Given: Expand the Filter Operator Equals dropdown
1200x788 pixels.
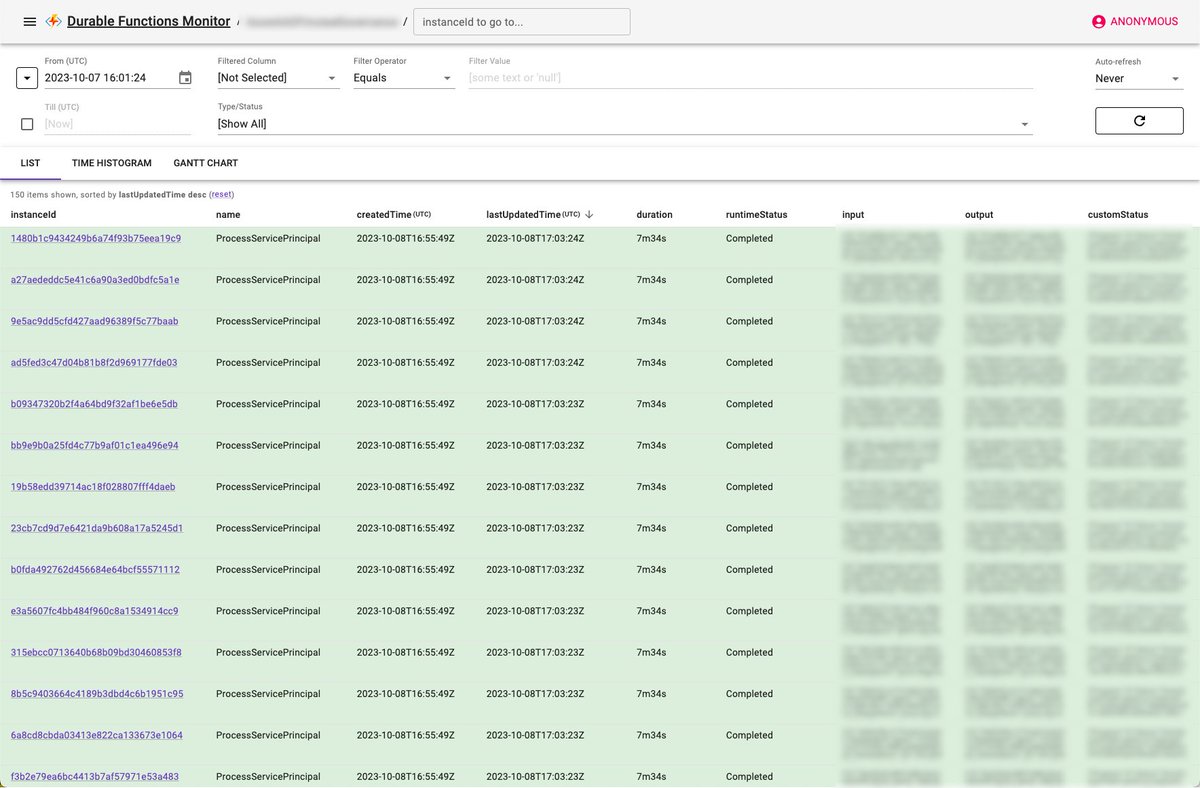Looking at the screenshot, I should (404, 78).
